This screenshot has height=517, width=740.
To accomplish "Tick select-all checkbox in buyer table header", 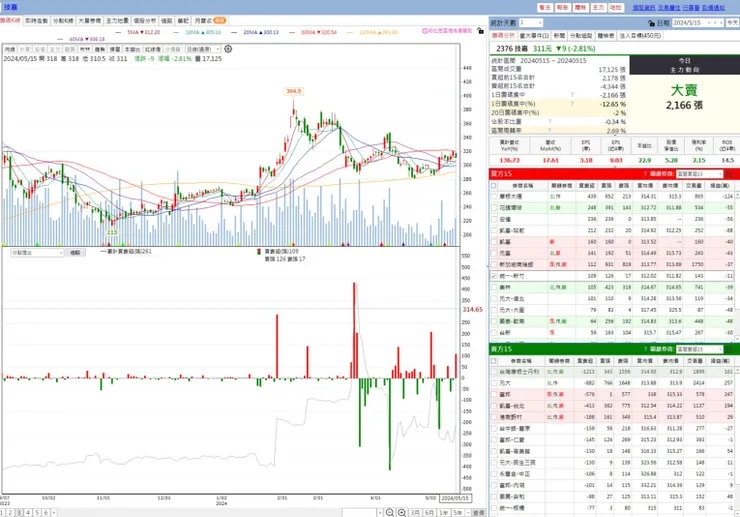I will pyautogui.click(x=494, y=186).
